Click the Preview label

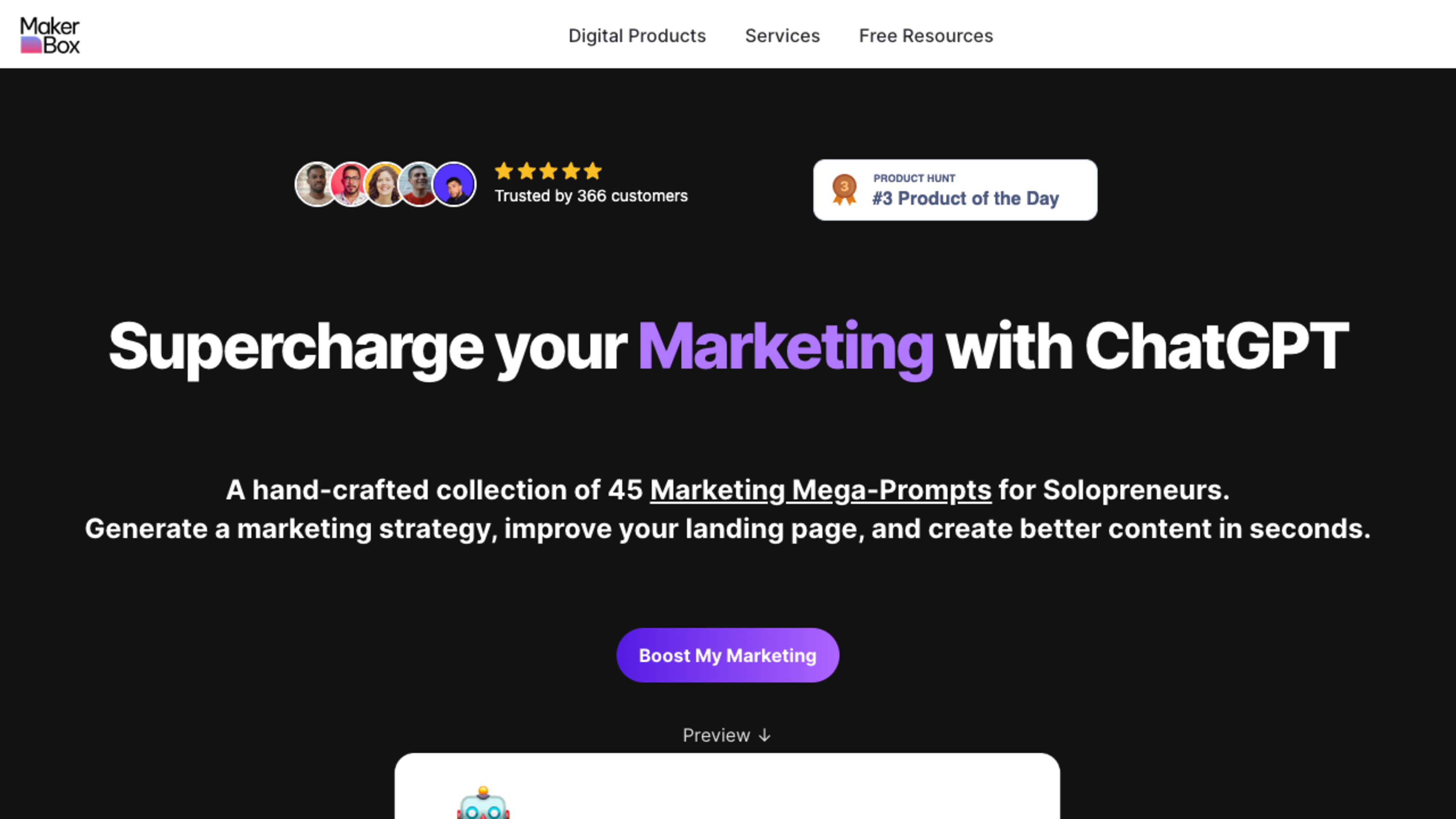[x=716, y=735]
